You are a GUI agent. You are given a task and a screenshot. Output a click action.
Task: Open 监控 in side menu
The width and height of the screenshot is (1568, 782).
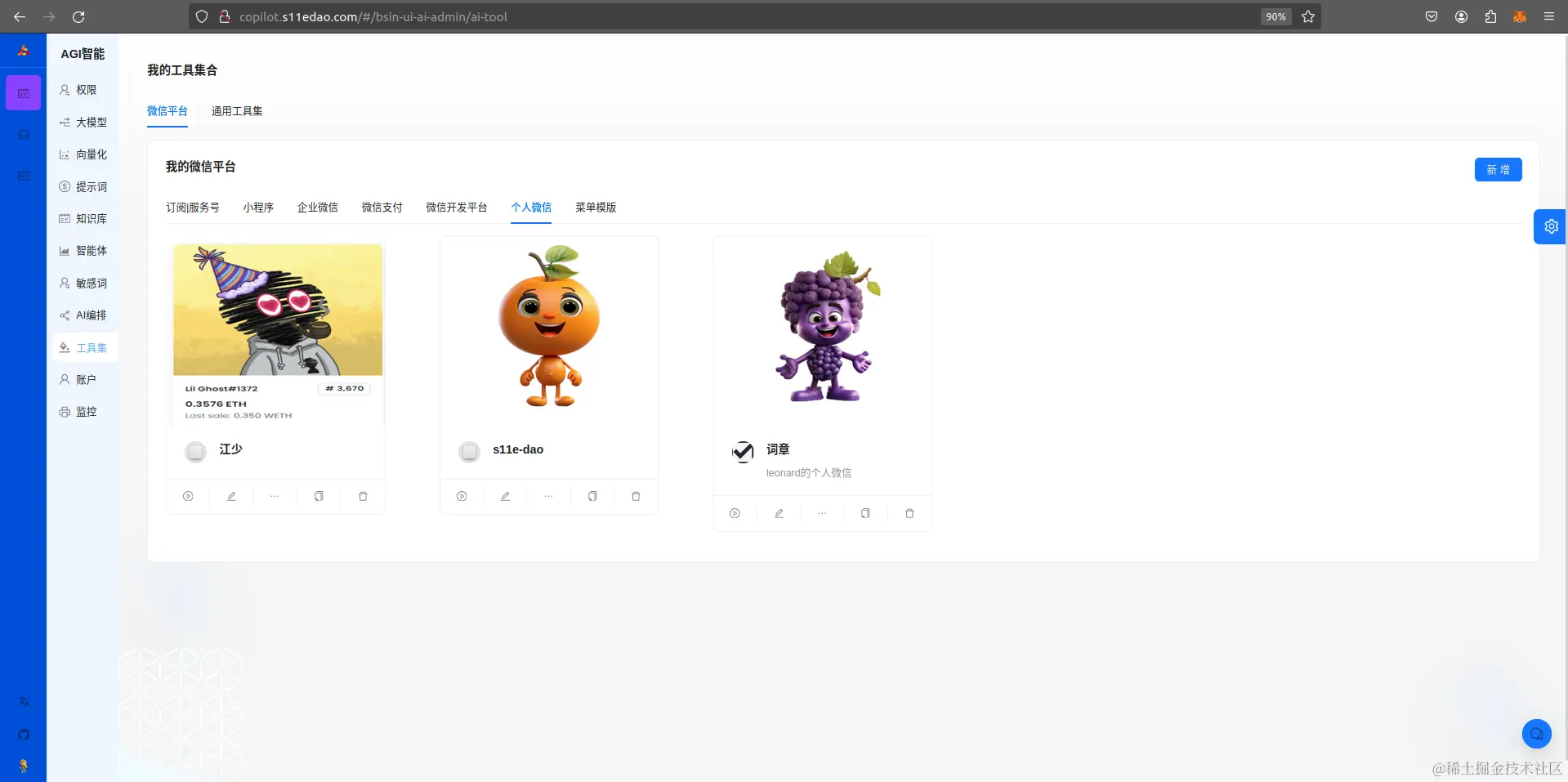(86, 412)
